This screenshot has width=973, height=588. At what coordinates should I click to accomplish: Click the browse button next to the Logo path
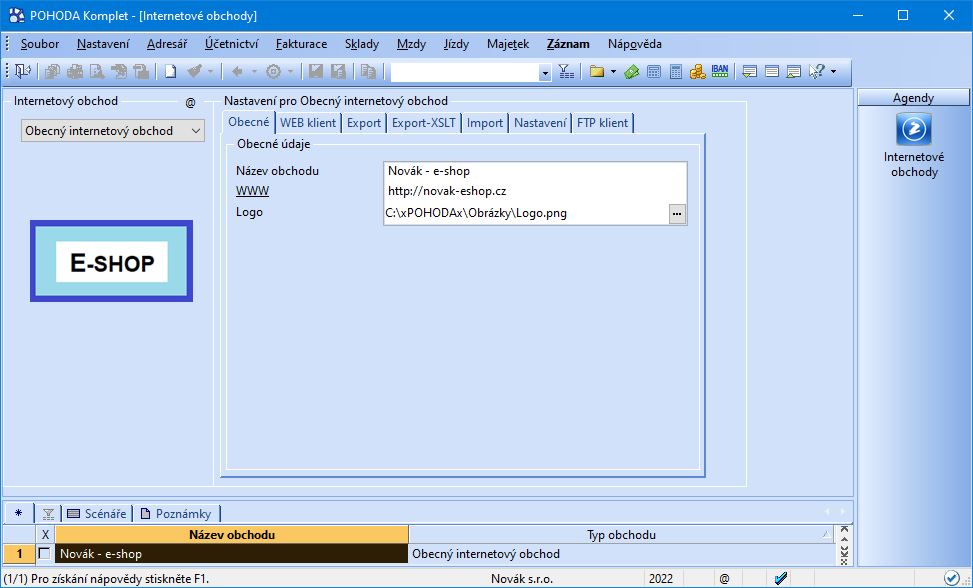[x=677, y=214]
